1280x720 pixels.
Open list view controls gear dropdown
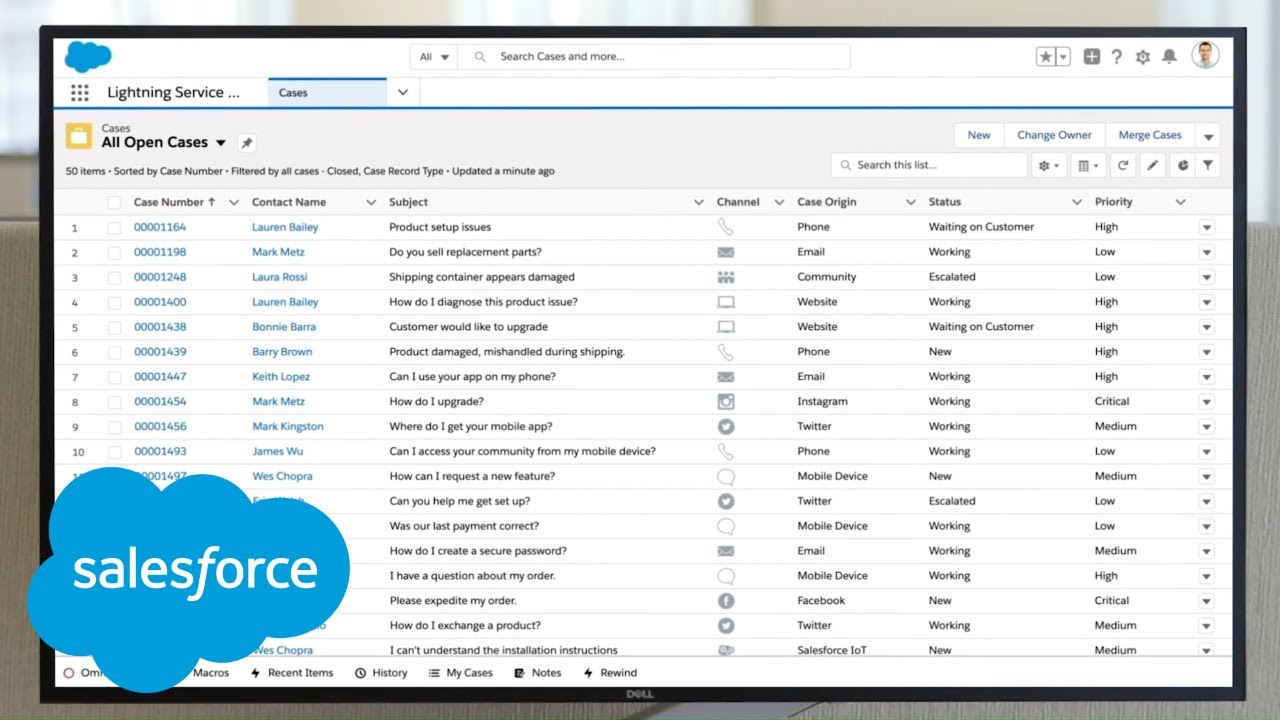click(x=1049, y=165)
